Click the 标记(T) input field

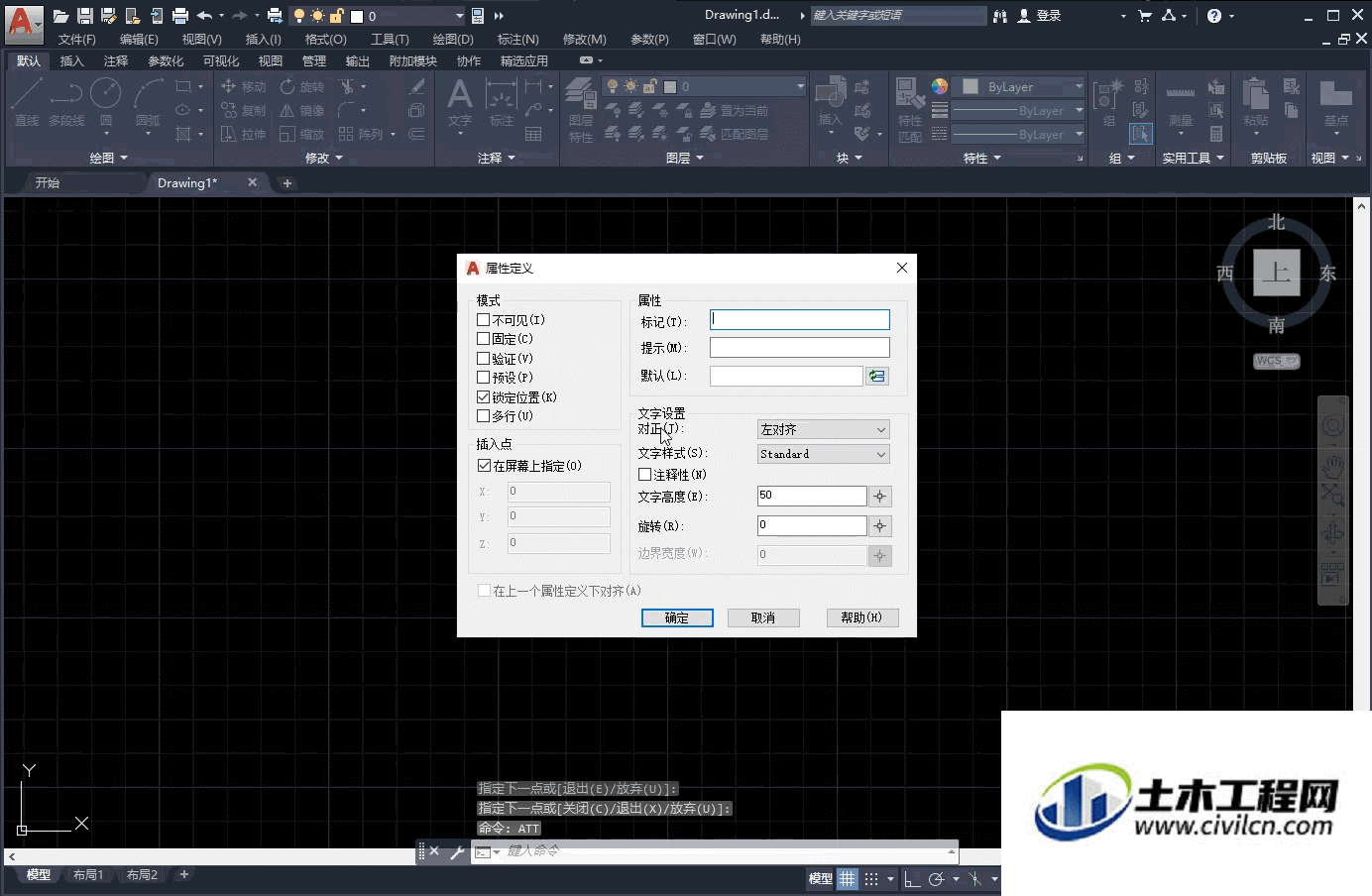[800, 320]
